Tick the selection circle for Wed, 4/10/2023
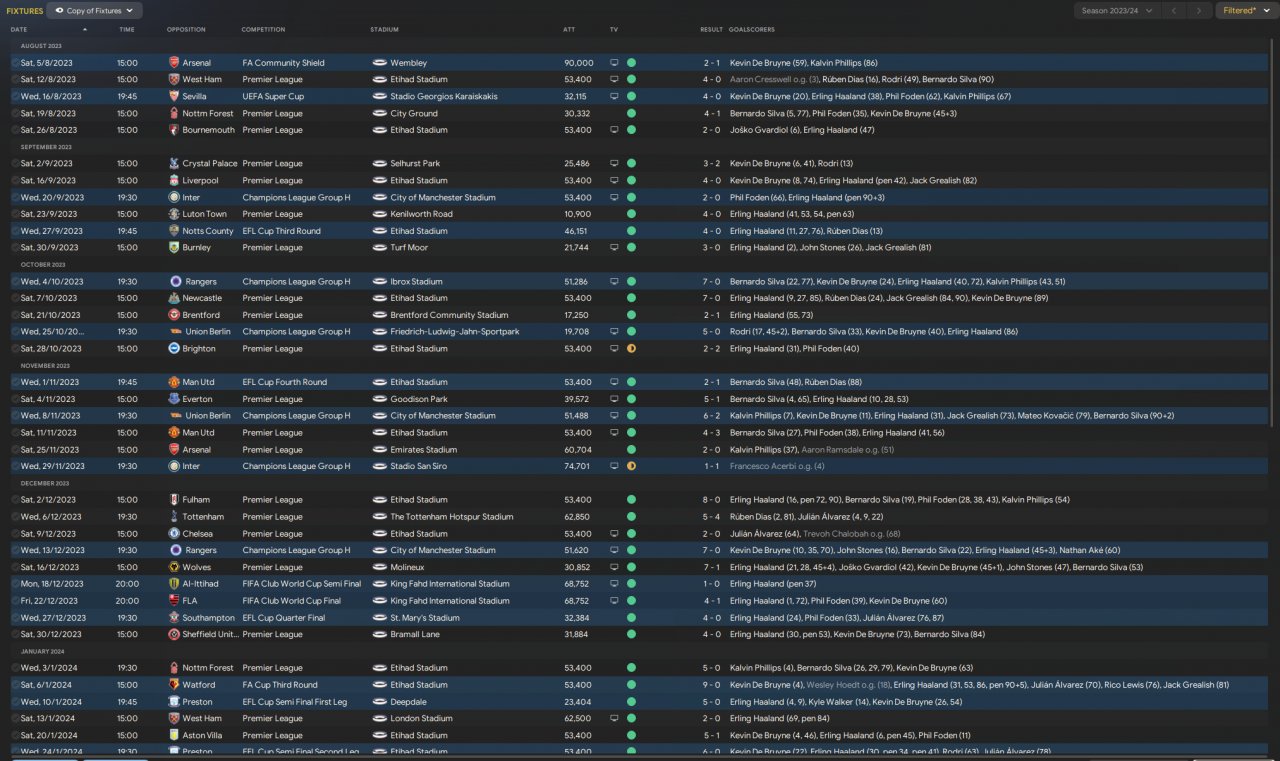The width and height of the screenshot is (1280, 761). pos(15,282)
